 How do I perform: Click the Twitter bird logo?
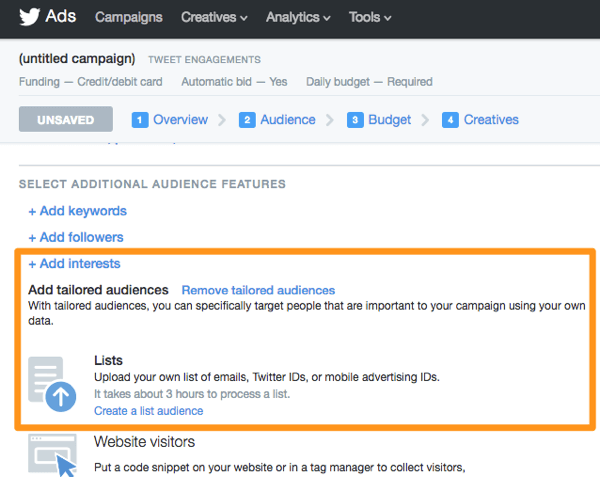29,17
